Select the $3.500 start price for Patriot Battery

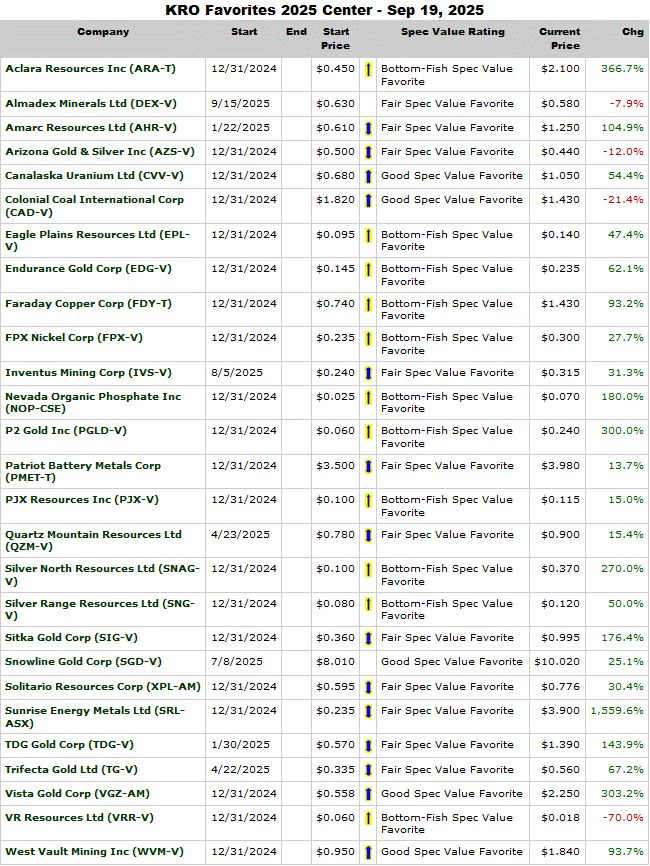point(335,466)
